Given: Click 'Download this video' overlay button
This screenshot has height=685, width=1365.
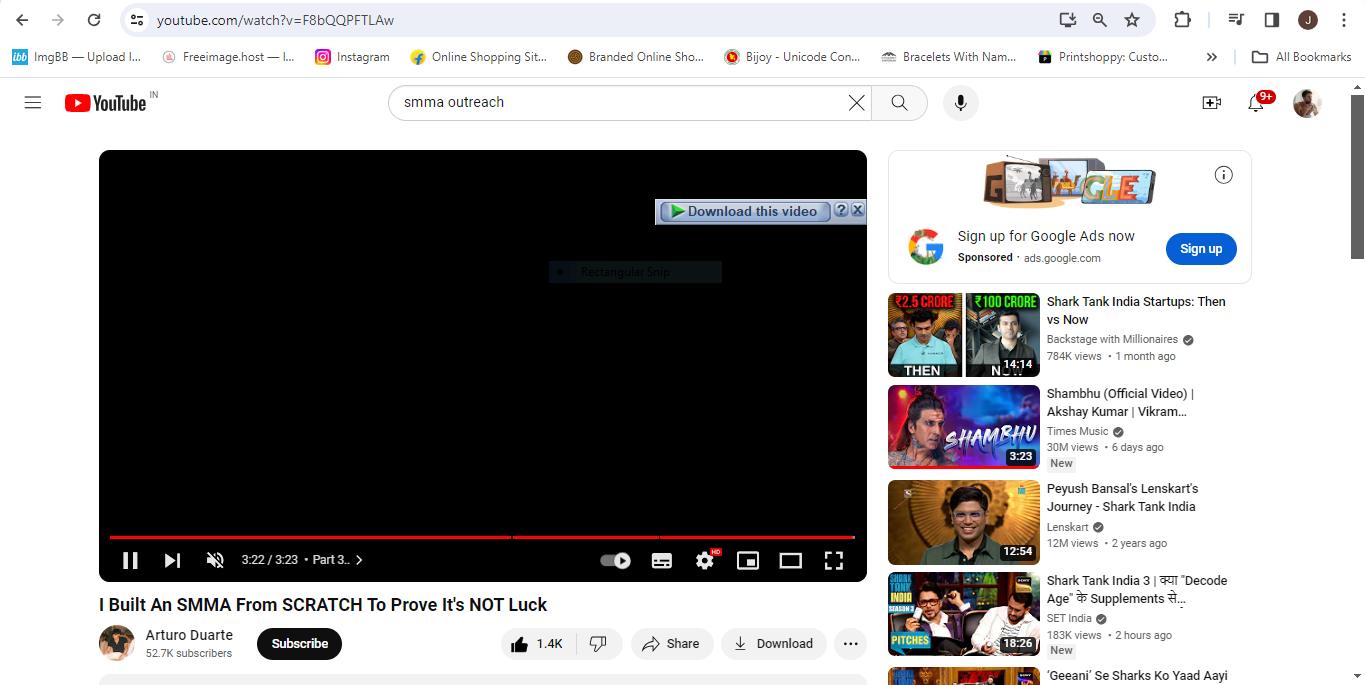Looking at the screenshot, I should point(744,211).
